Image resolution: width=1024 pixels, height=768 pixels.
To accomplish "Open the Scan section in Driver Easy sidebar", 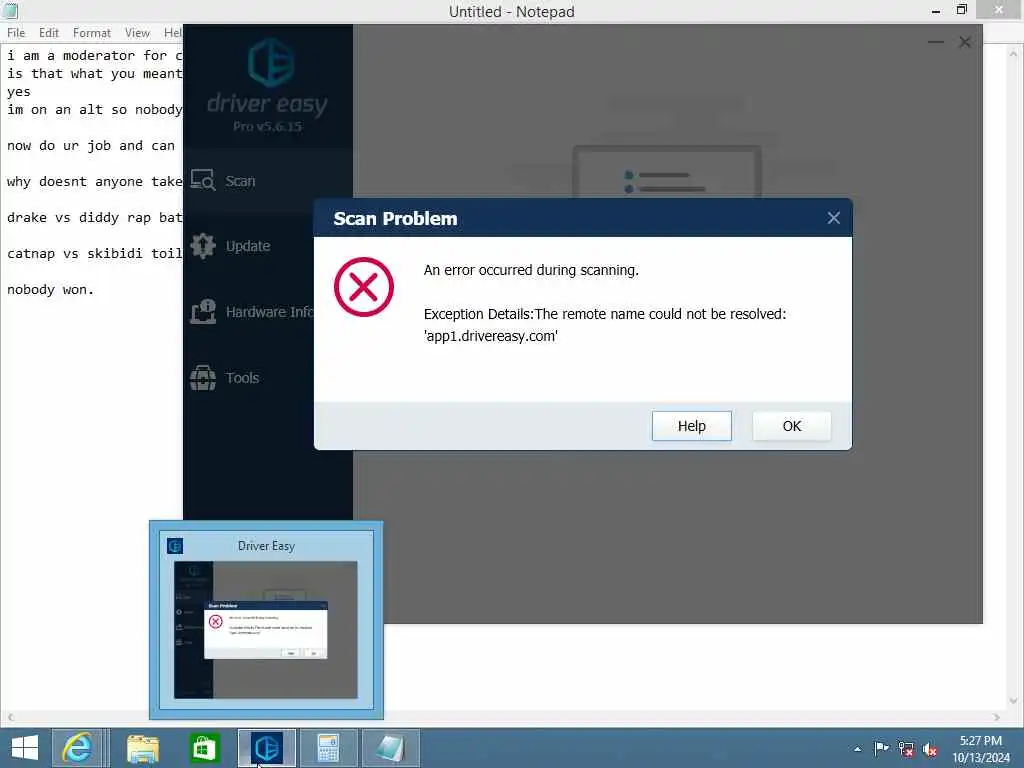I will [x=222, y=181].
